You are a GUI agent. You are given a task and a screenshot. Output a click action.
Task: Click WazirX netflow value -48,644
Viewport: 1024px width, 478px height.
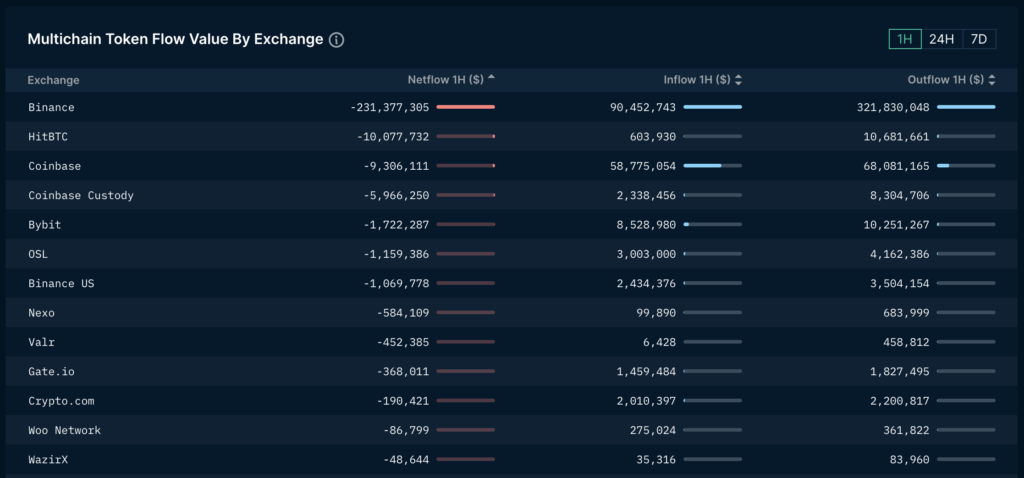click(x=406, y=460)
